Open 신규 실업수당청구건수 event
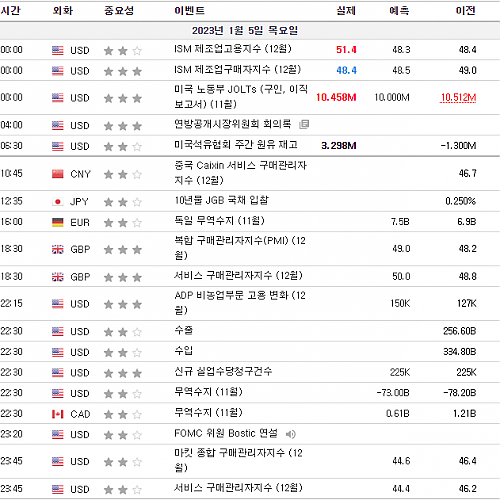Screen dimensions: 500x500 point(223,371)
